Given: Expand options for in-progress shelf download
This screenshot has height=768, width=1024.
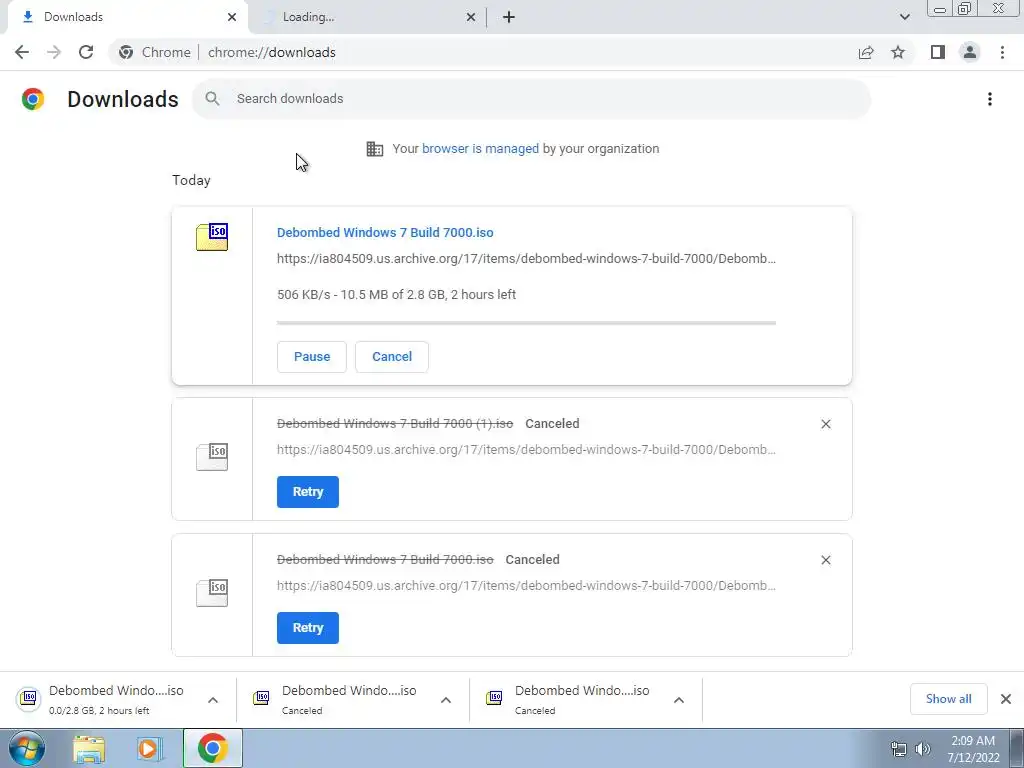Looking at the screenshot, I should click(x=213, y=700).
